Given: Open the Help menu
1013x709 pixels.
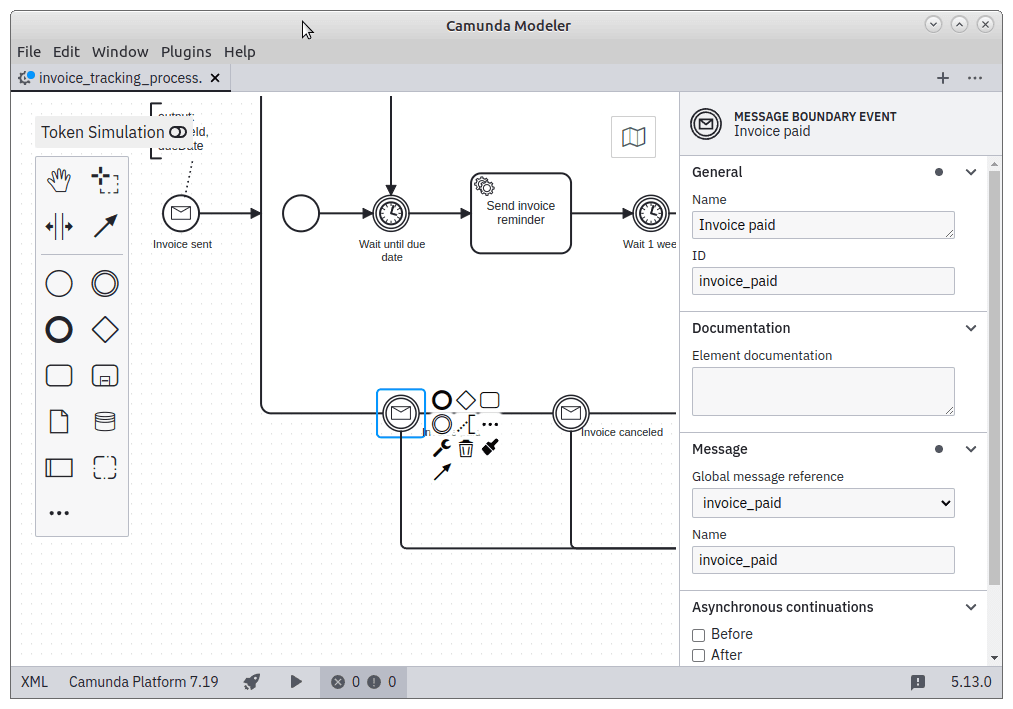Looking at the screenshot, I should tap(240, 52).
